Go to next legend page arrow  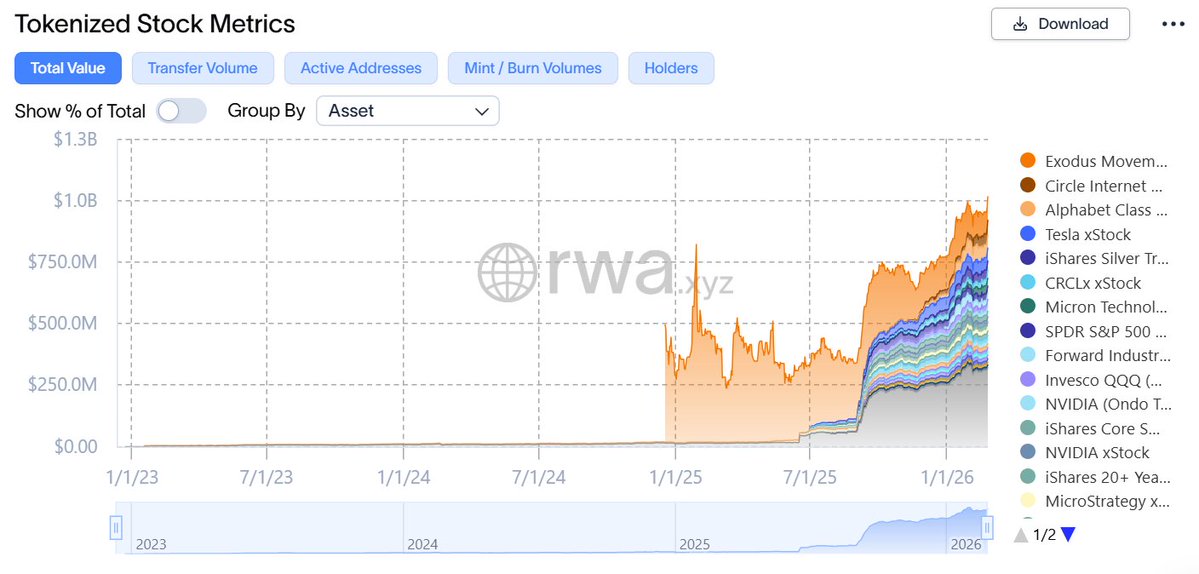[x=1068, y=535]
